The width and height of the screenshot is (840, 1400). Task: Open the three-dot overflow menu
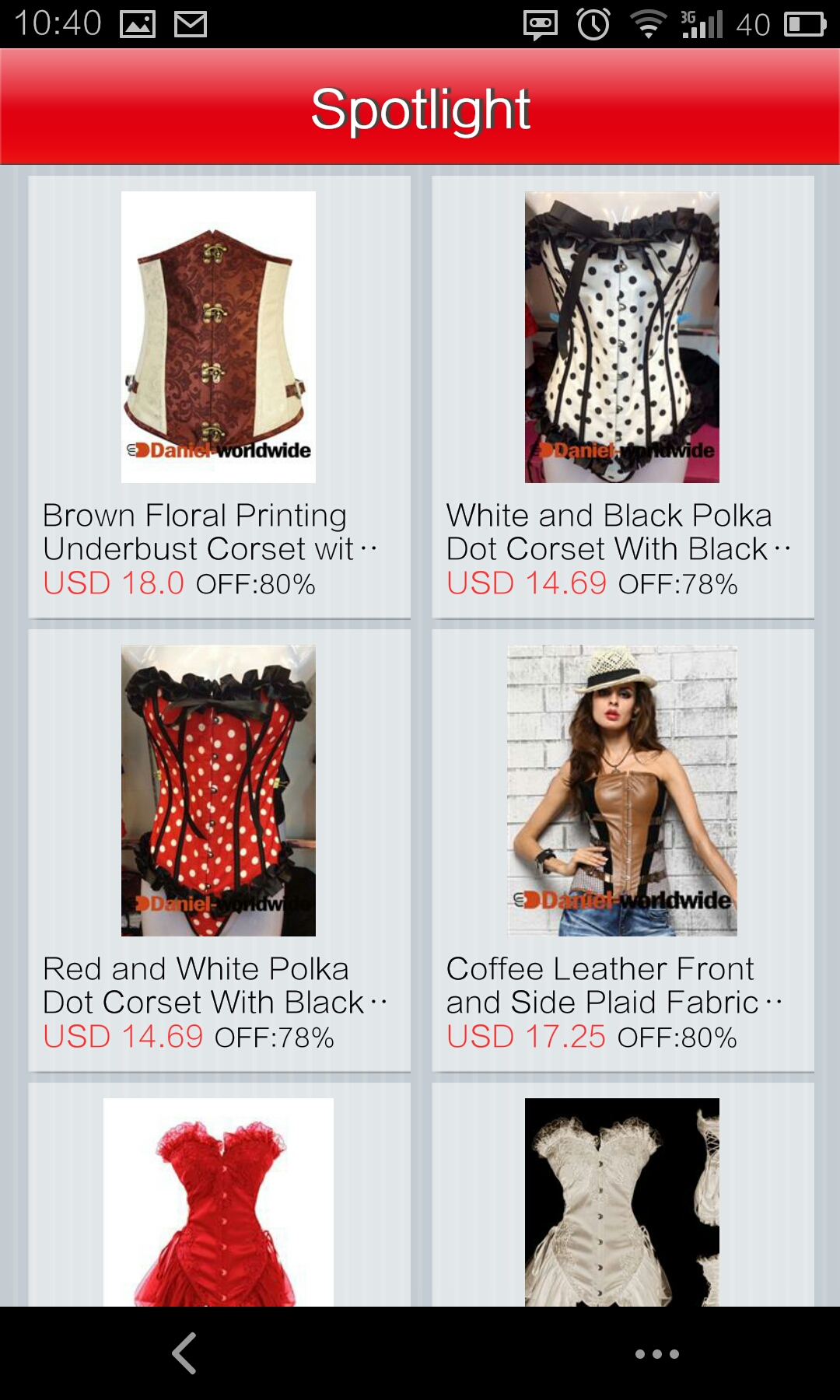(x=657, y=1354)
